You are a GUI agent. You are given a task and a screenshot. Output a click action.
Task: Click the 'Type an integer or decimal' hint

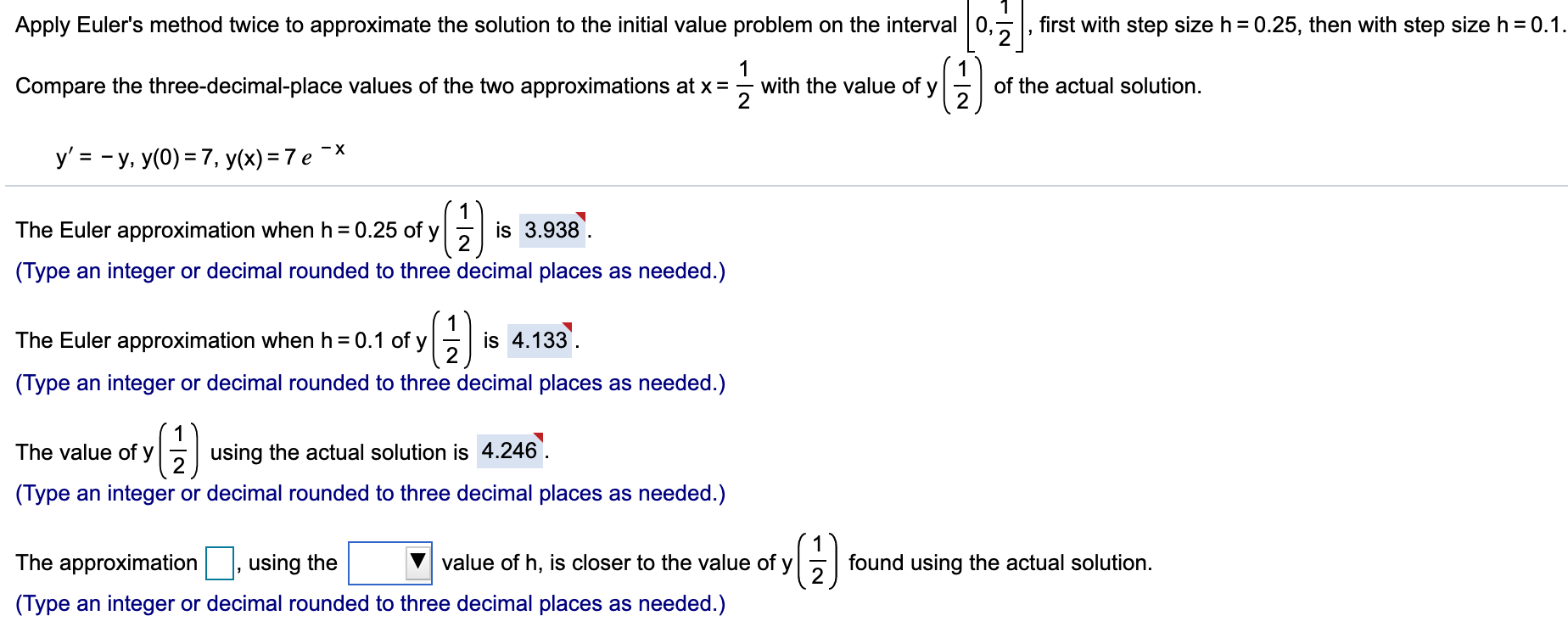pyautogui.click(x=369, y=383)
